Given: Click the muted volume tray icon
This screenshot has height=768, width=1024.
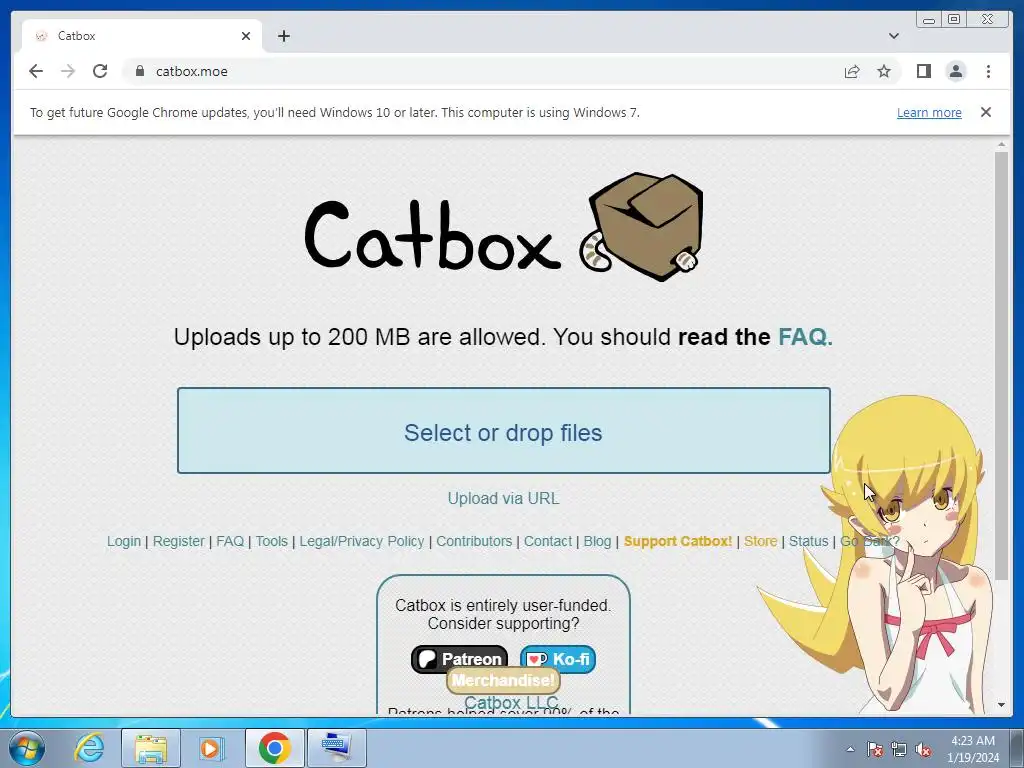Looking at the screenshot, I should 923,749.
